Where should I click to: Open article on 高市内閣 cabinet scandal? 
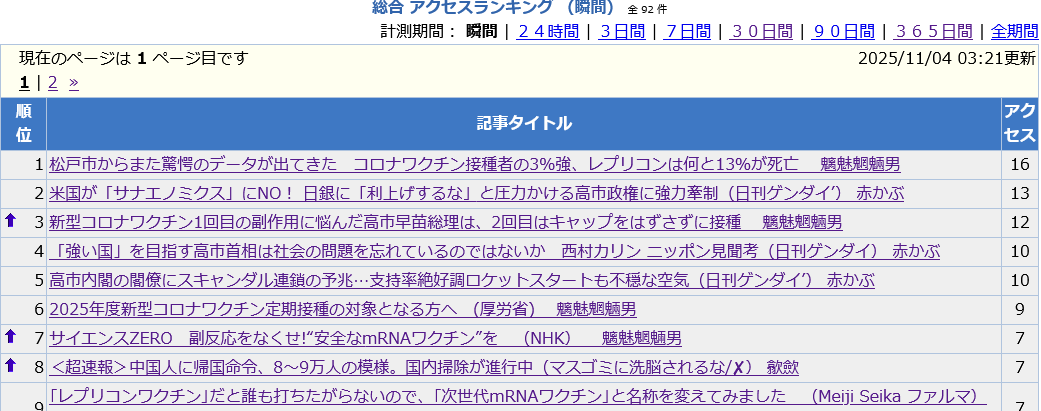(x=461, y=280)
